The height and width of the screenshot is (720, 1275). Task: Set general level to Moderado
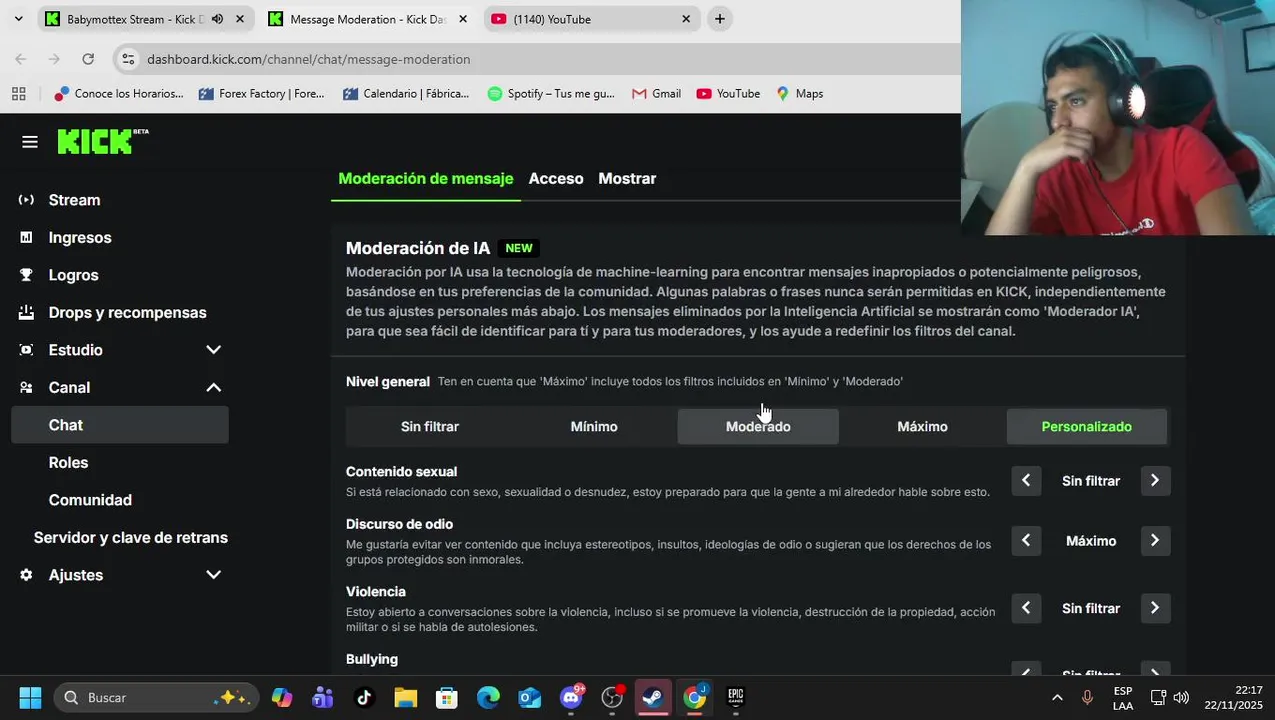point(758,426)
